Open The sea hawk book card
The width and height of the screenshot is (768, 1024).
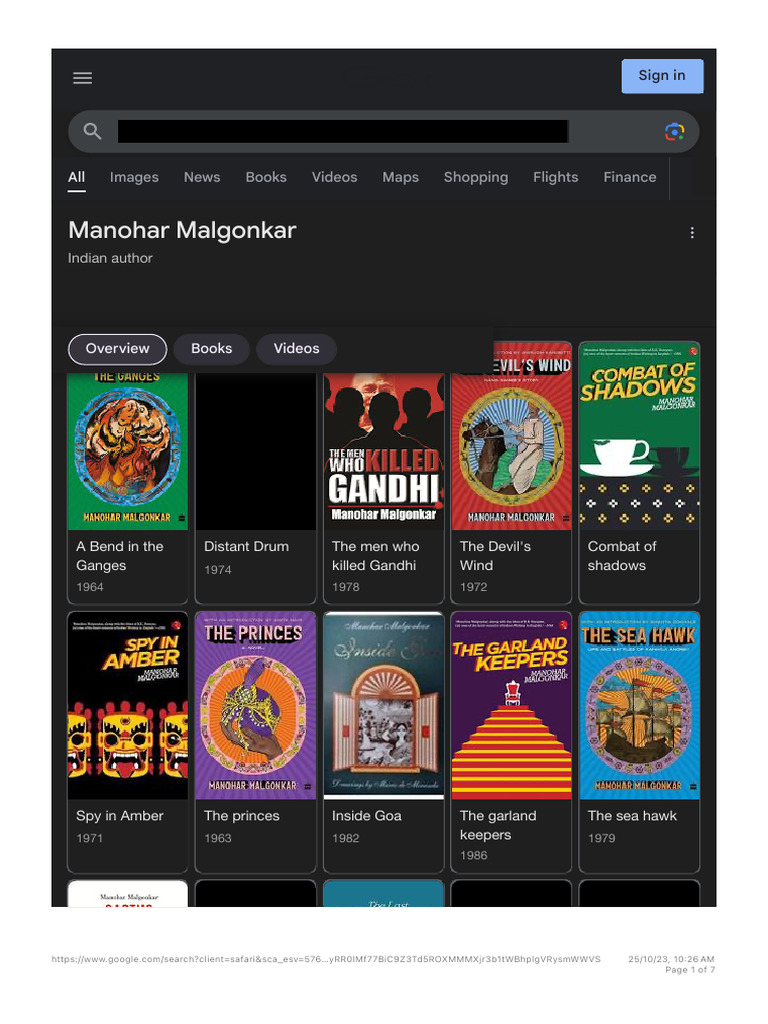point(639,742)
